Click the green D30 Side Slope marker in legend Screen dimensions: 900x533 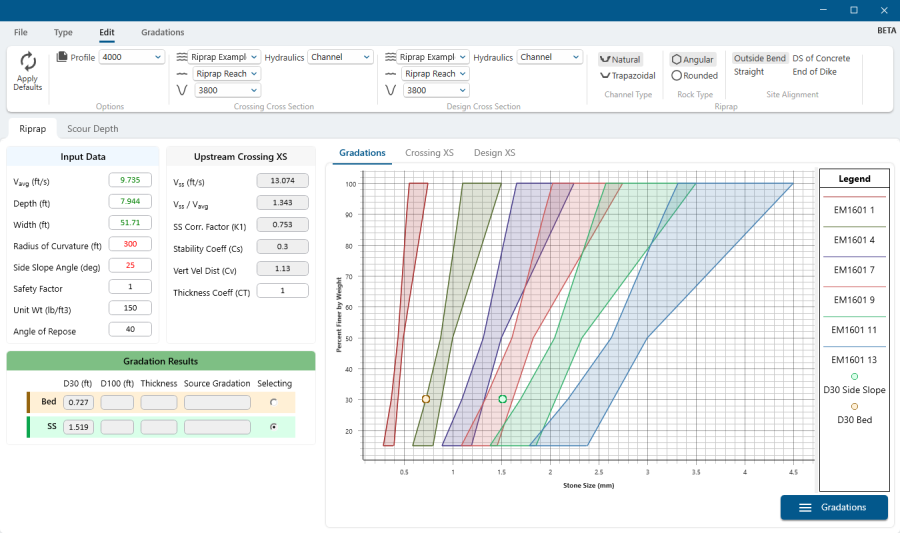[x=854, y=376]
